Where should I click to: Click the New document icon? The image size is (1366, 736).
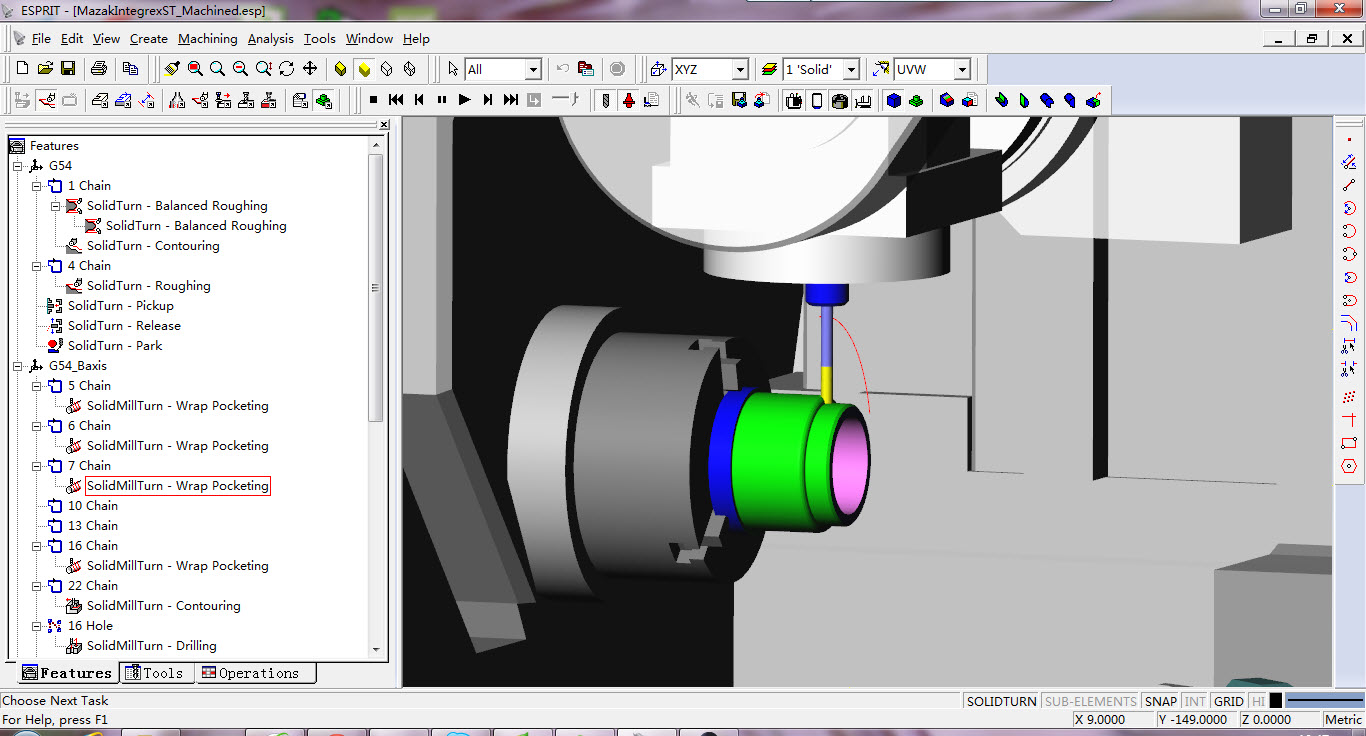pos(22,69)
